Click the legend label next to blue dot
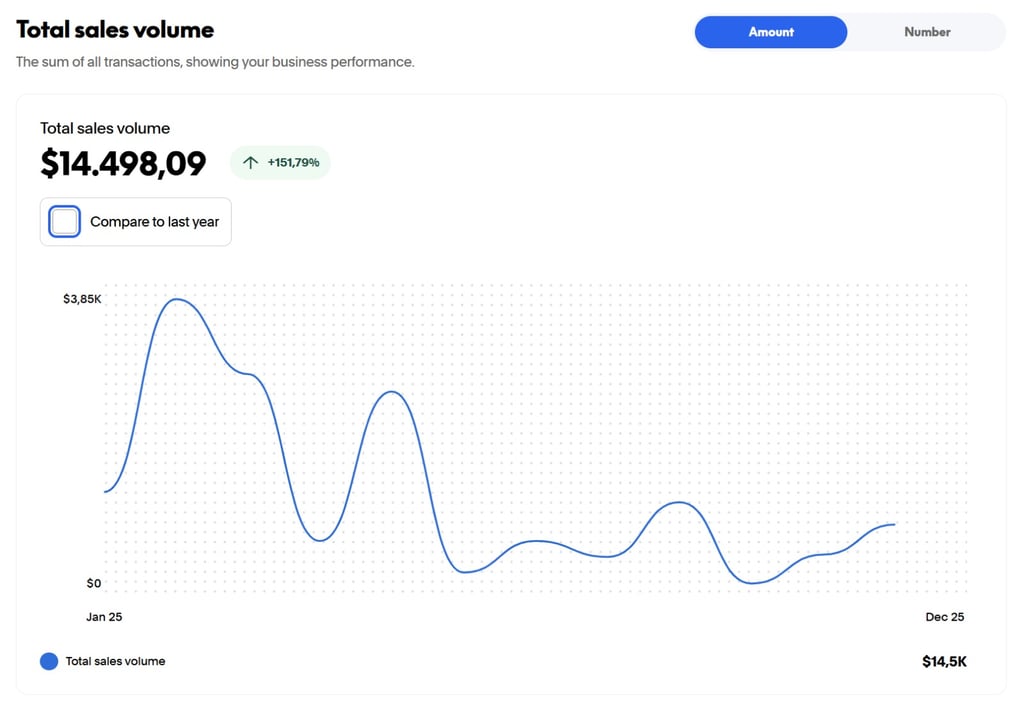The width and height of the screenshot is (1024, 704). [x=115, y=661]
